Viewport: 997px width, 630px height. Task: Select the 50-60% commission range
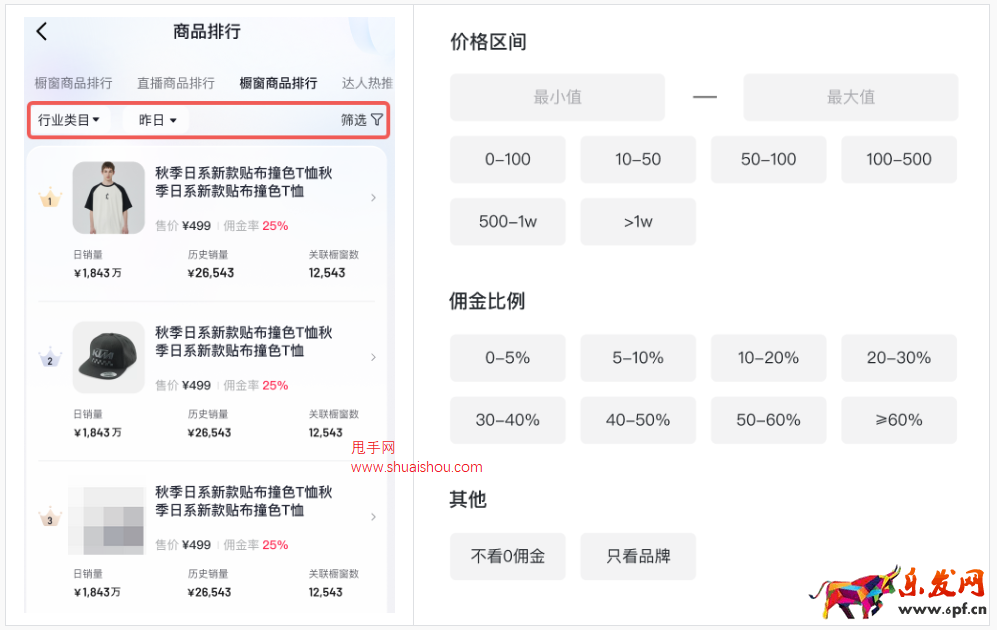[768, 420]
